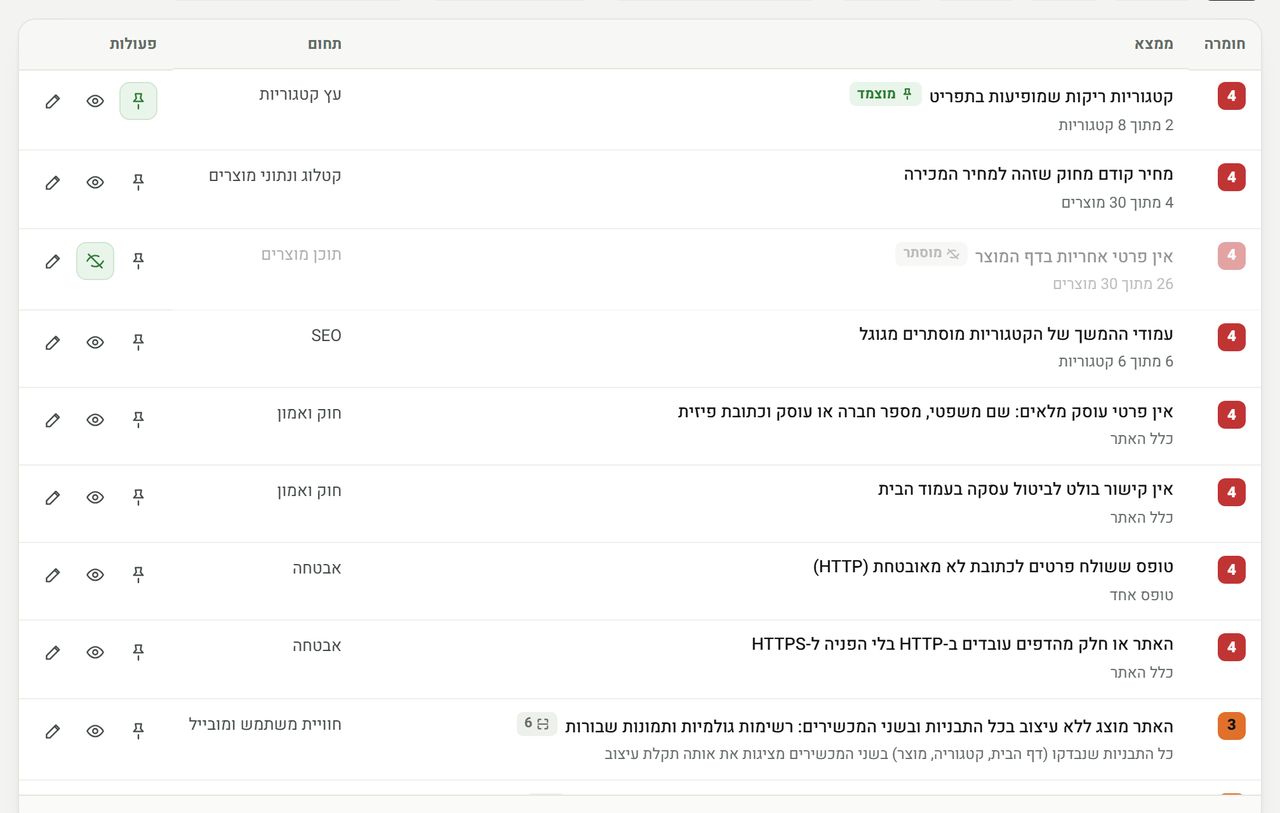Viewport: 1280px width, 813px height.
Task: Click the "טופס אחד" subtitle text
Action: 1141,595
